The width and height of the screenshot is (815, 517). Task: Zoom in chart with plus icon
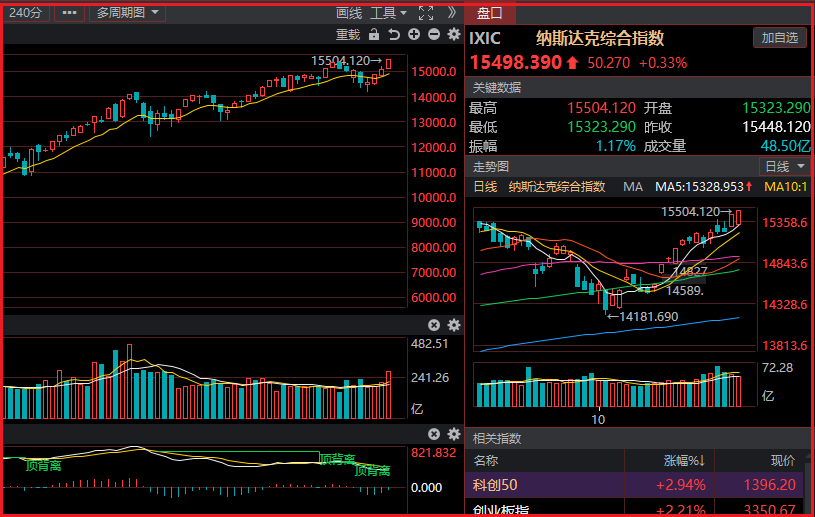(x=414, y=34)
